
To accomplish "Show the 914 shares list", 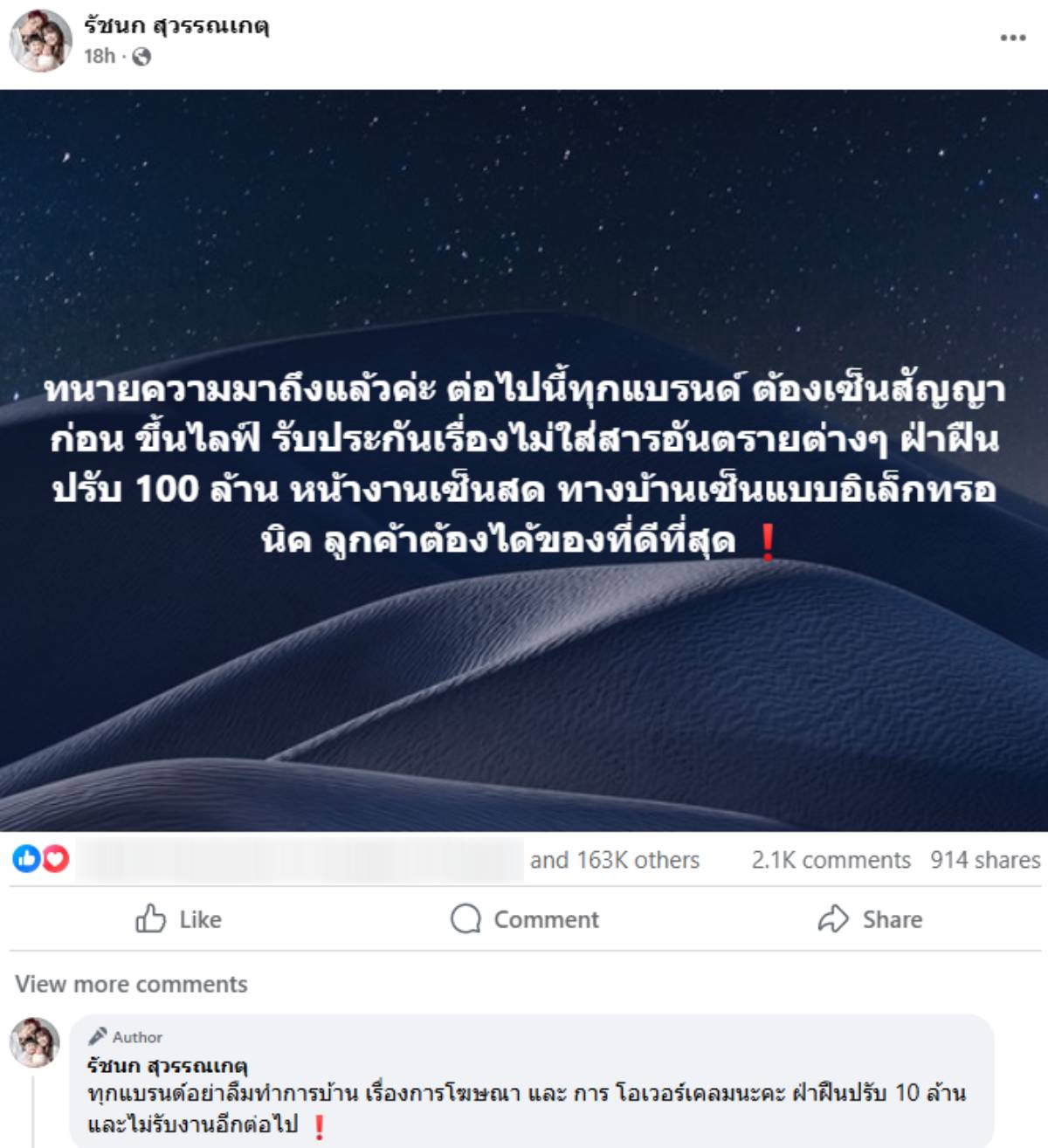I will pos(985,860).
